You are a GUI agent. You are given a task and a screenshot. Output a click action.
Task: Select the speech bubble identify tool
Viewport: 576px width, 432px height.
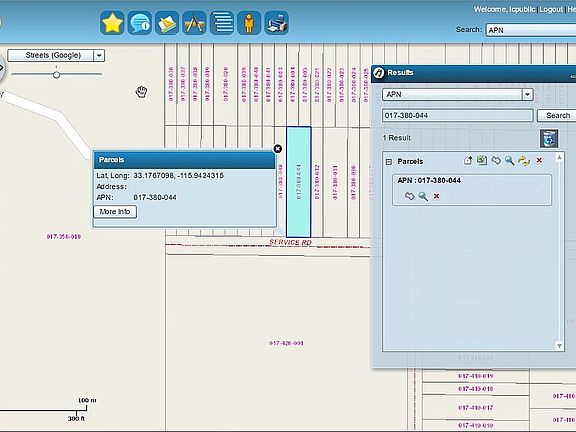(140, 23)
